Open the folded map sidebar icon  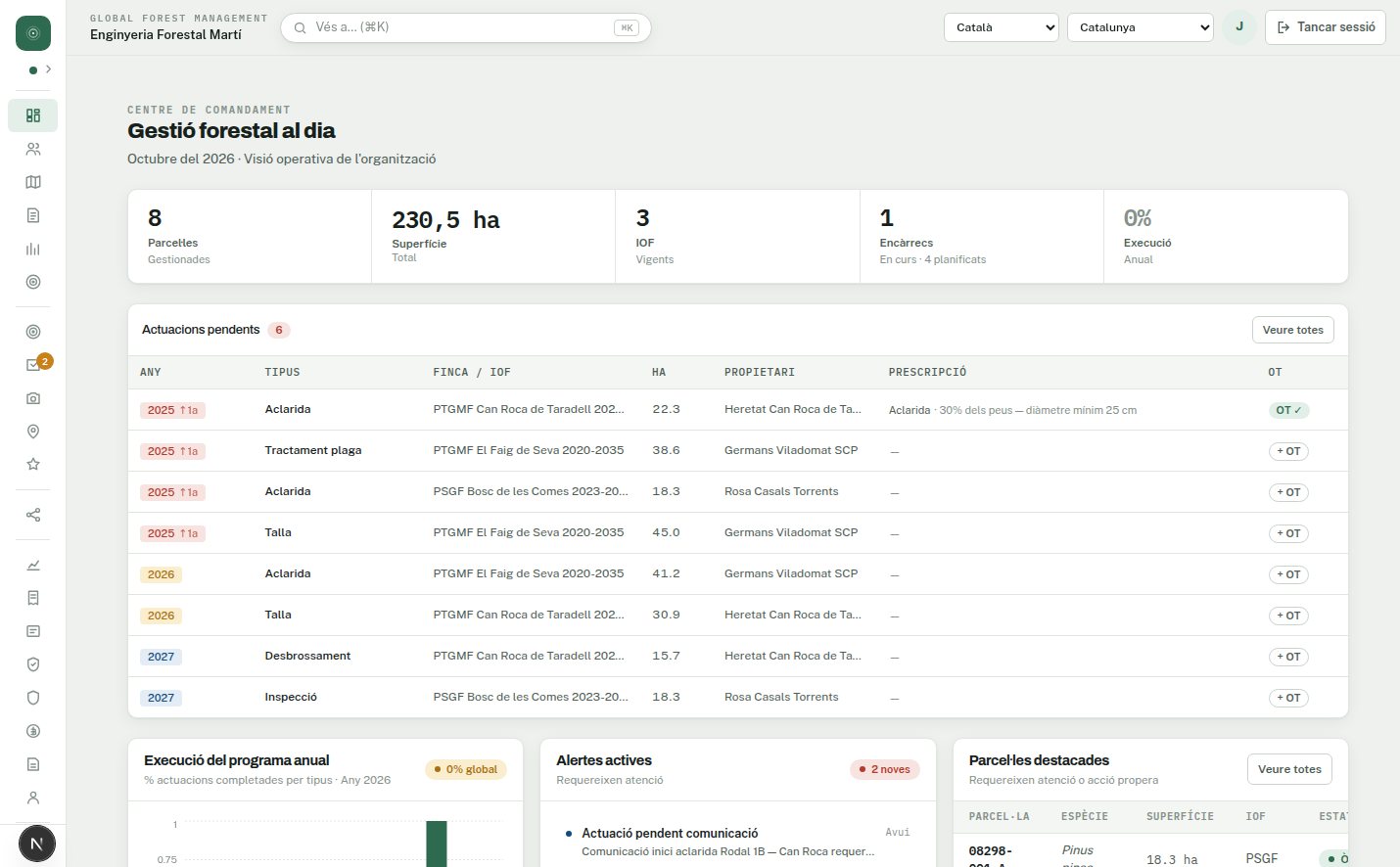[x=33, y=182]
